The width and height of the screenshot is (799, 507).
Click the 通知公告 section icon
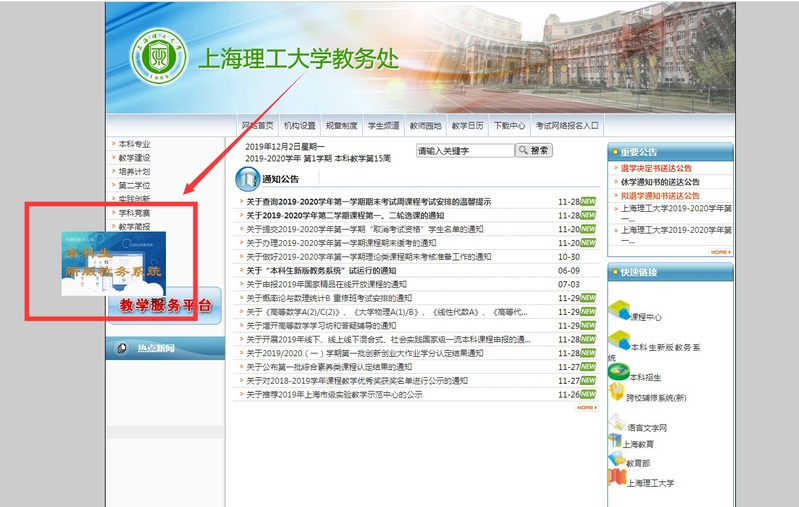pos(248,179)
